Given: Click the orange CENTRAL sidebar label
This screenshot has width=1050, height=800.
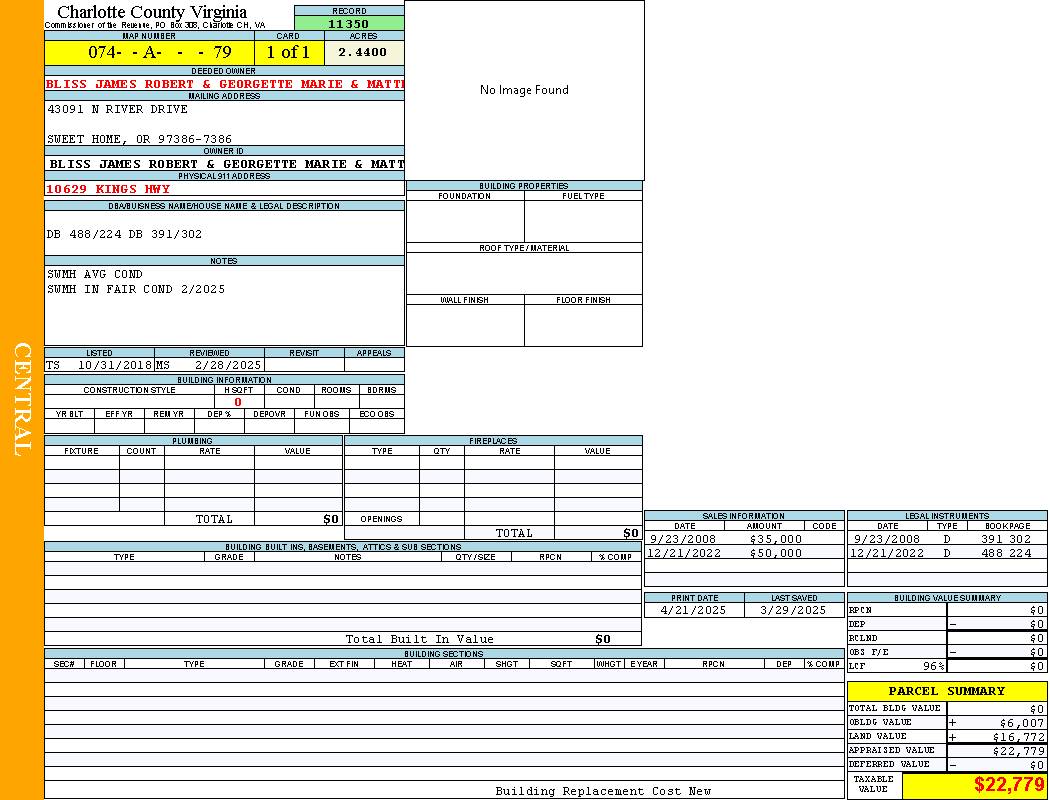Looking at the screenshot, I should pyautogui.click(x=22, y=400).
